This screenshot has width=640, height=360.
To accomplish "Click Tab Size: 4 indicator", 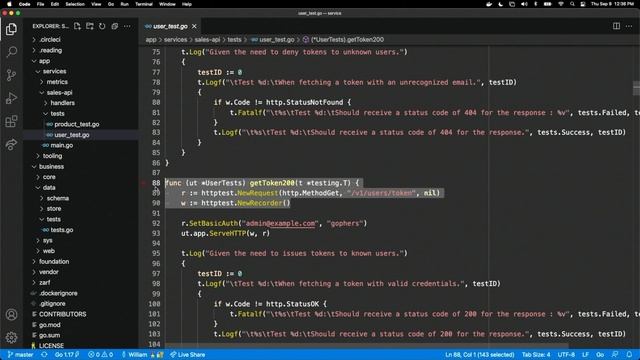I will [536, 355].
